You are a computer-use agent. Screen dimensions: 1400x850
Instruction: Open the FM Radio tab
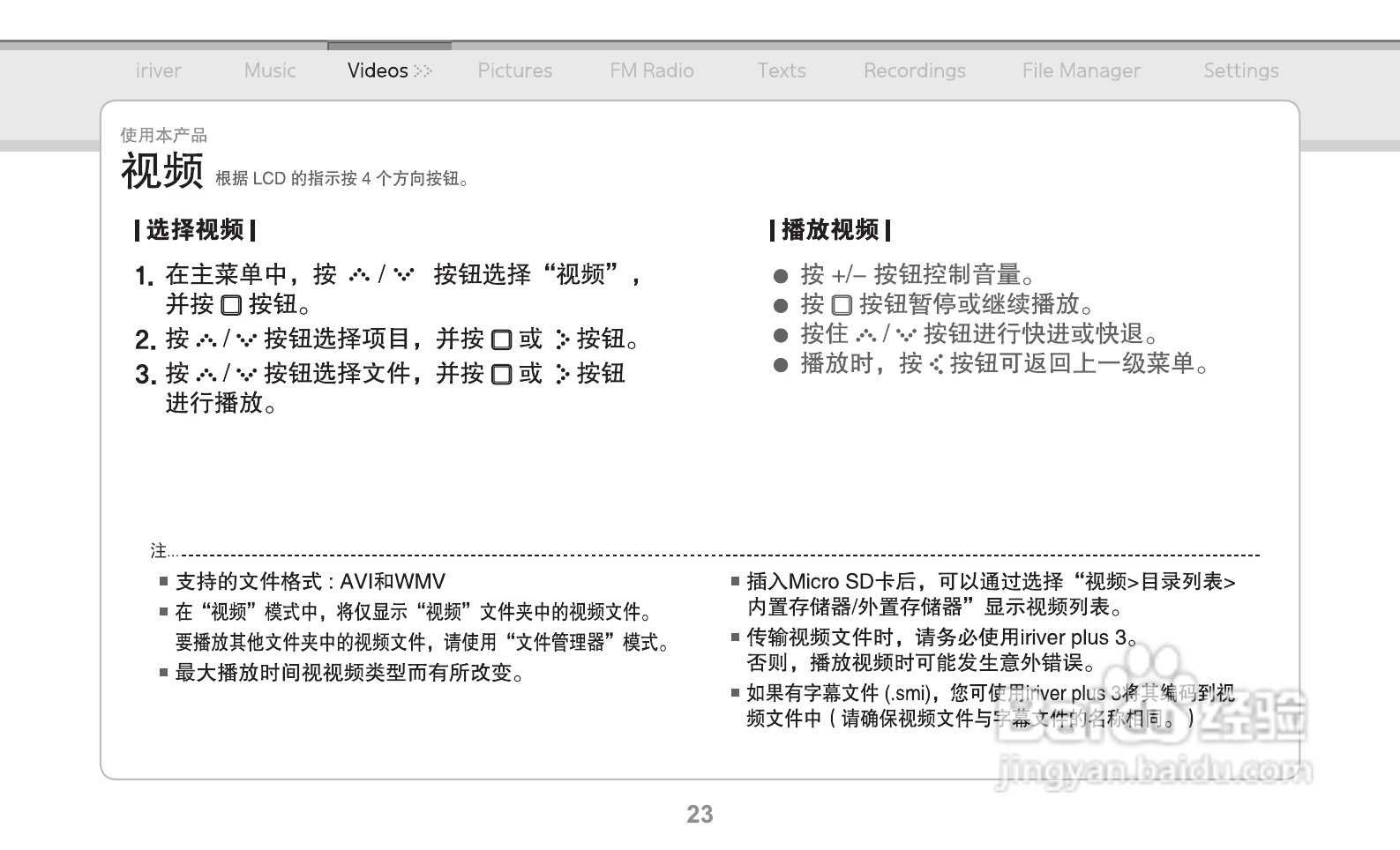(x=652, y=71)
